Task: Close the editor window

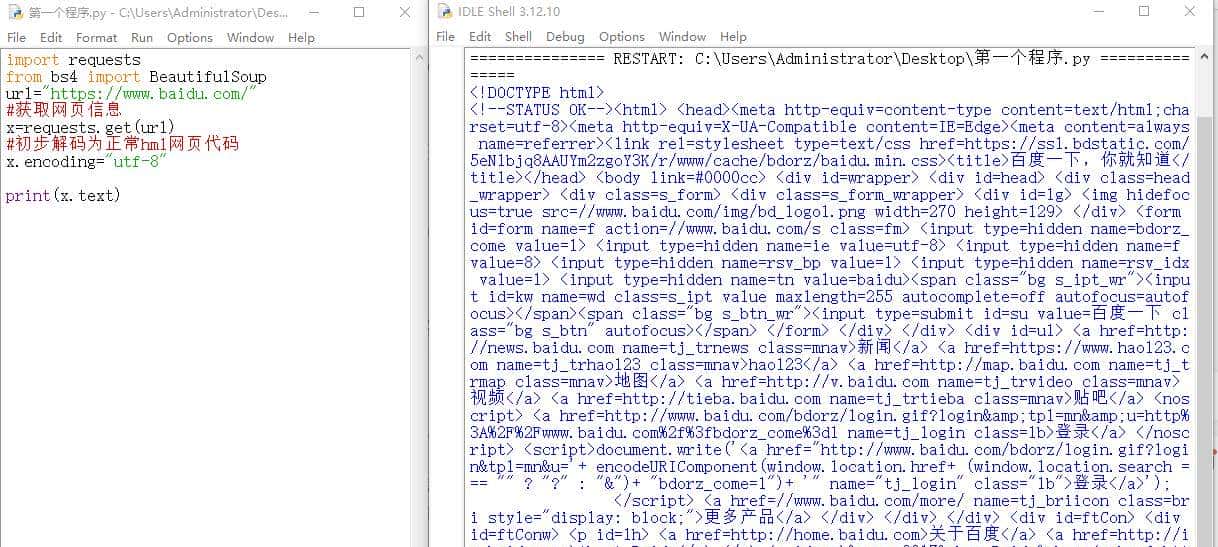Action: (404, 12)
